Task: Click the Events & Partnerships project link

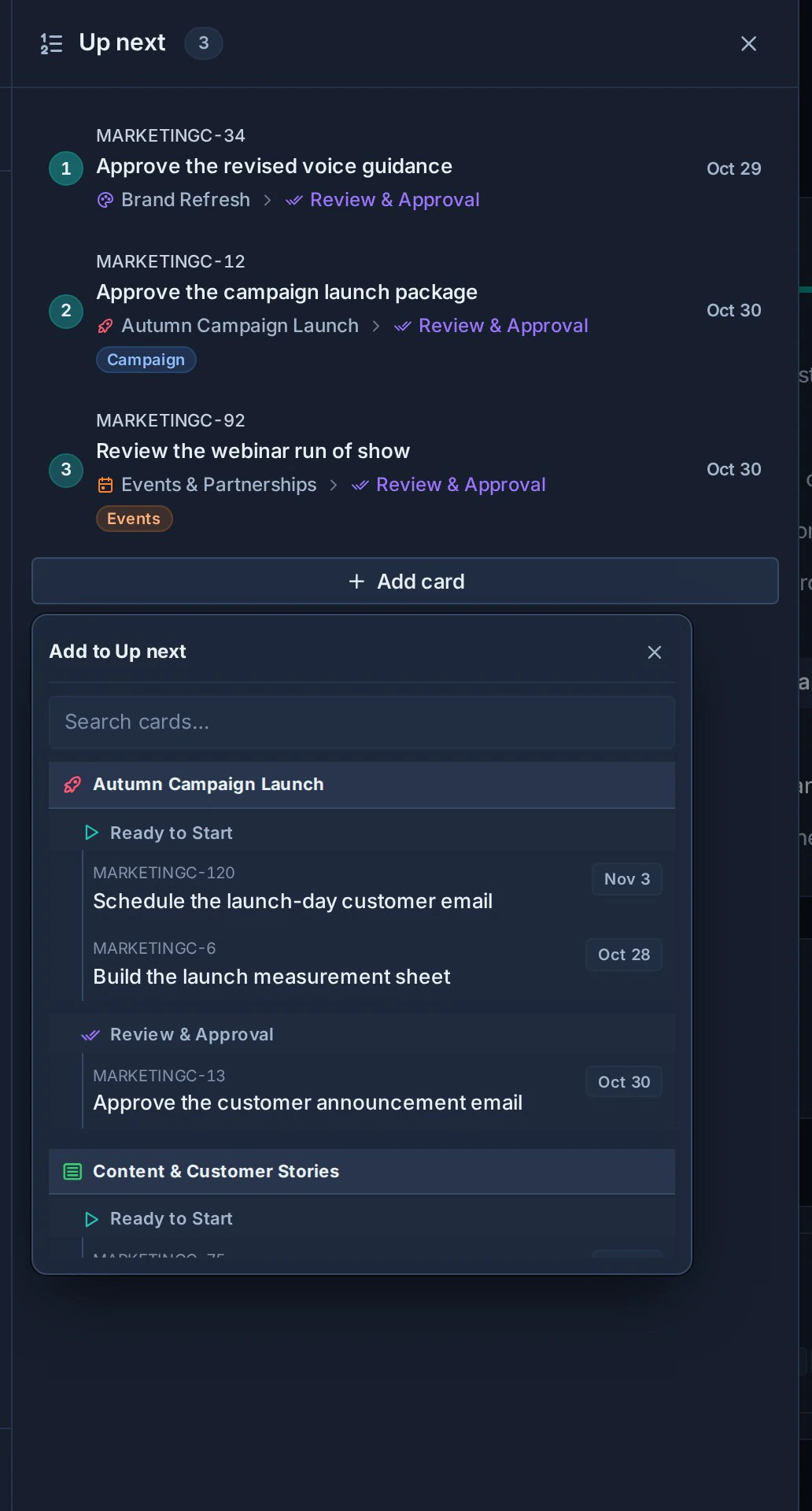Action: [x=219, y=486]
